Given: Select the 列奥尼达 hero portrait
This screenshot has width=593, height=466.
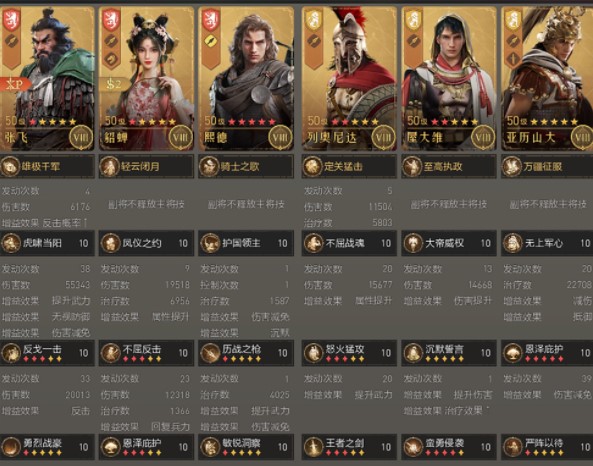Looking at the screenshot, I should coord(349,79).
